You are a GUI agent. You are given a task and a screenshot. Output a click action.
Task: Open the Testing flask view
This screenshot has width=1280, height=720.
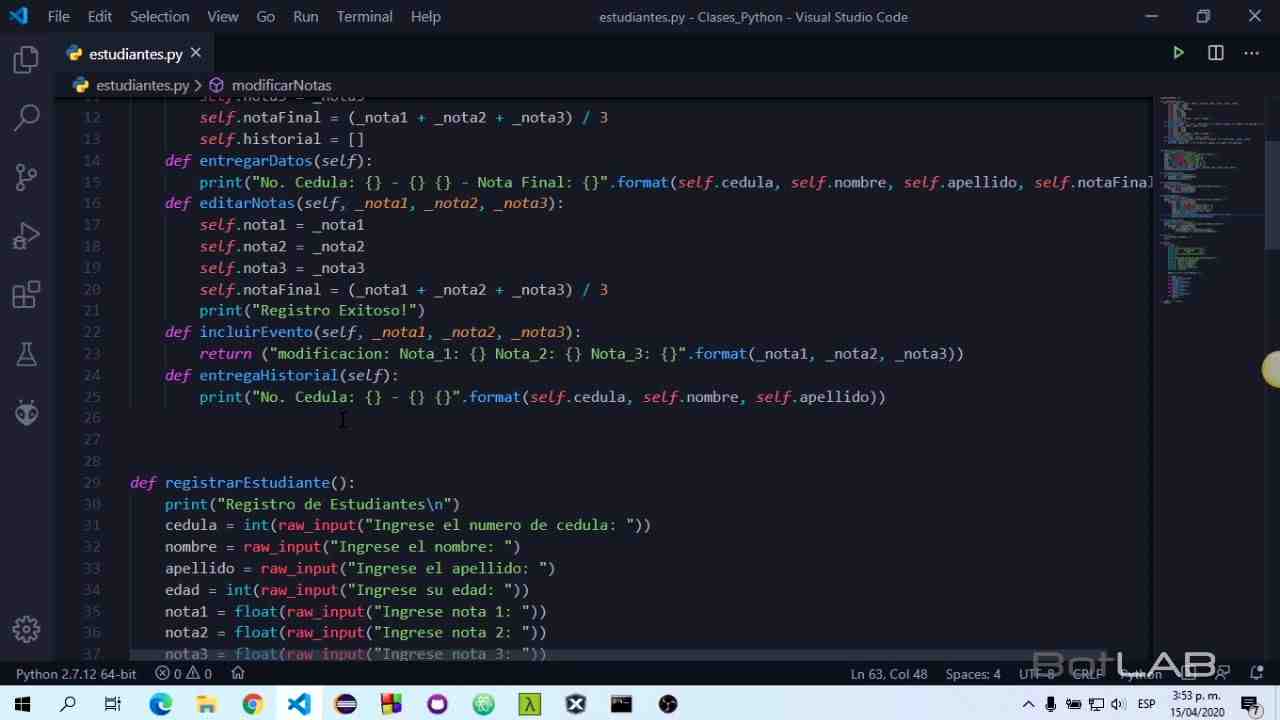click(27, 354)
